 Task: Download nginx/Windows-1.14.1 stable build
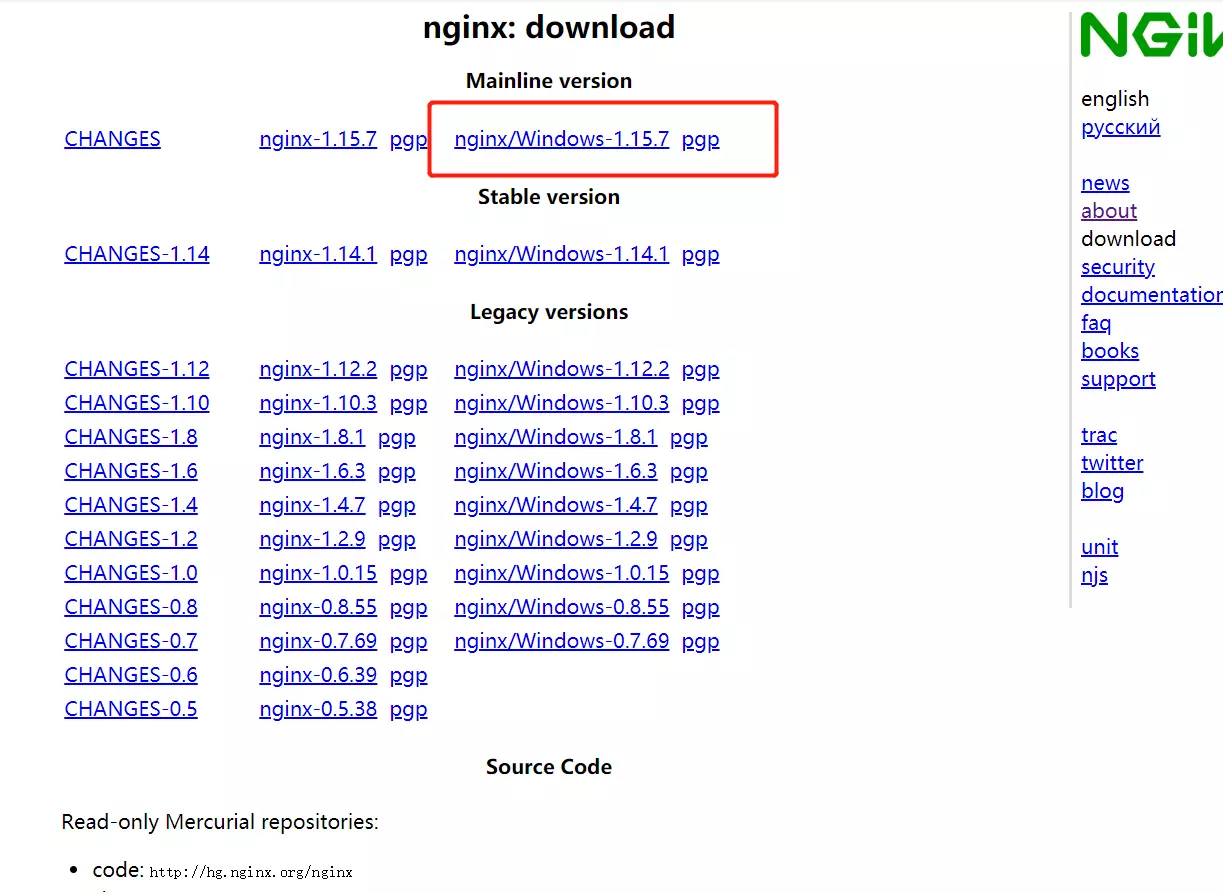click(x=561, y=254)
